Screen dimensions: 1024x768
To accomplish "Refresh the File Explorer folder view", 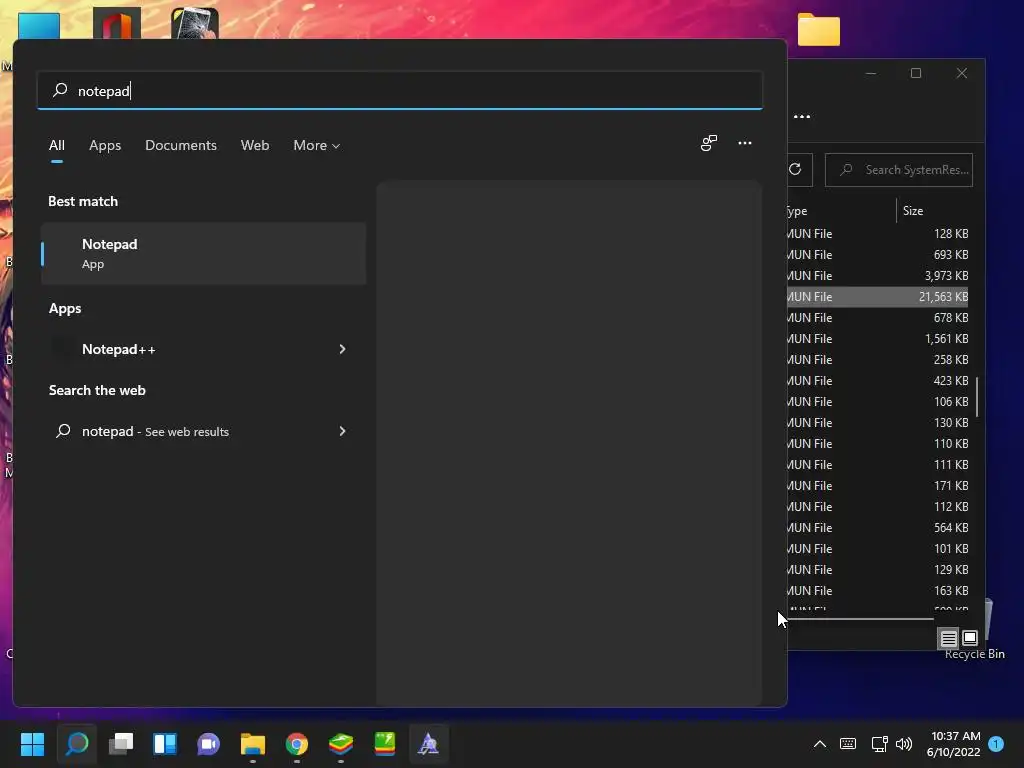I will 795,170.
